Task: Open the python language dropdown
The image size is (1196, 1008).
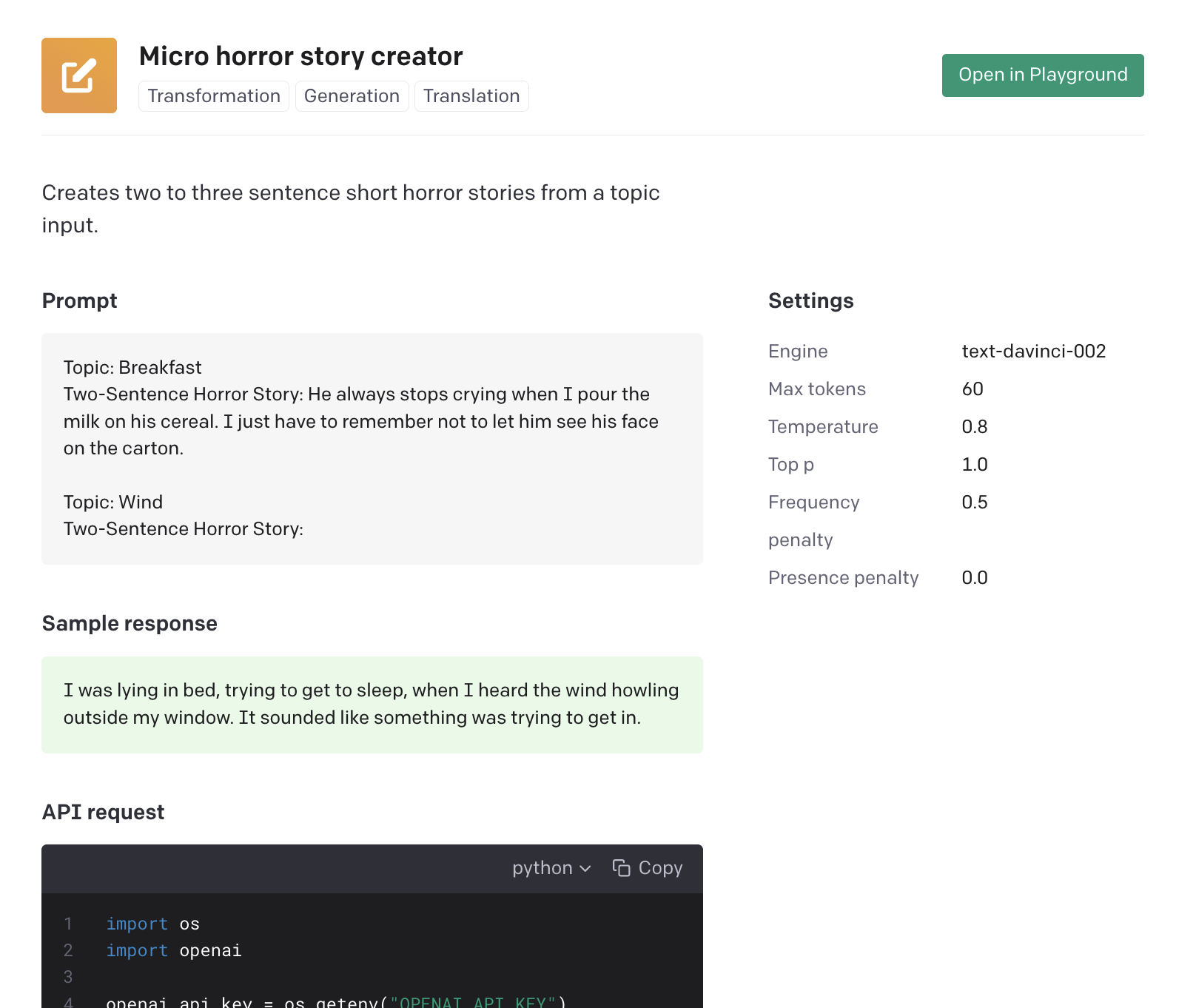Action: point(551,867)
